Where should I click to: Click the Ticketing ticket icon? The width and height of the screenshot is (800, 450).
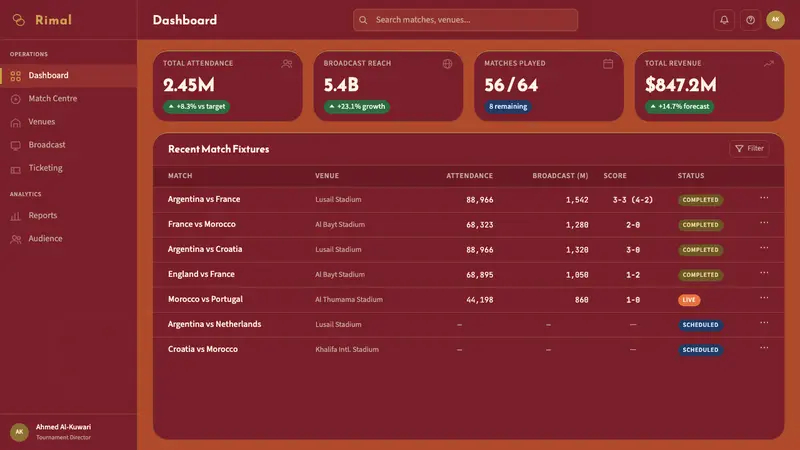16,169
